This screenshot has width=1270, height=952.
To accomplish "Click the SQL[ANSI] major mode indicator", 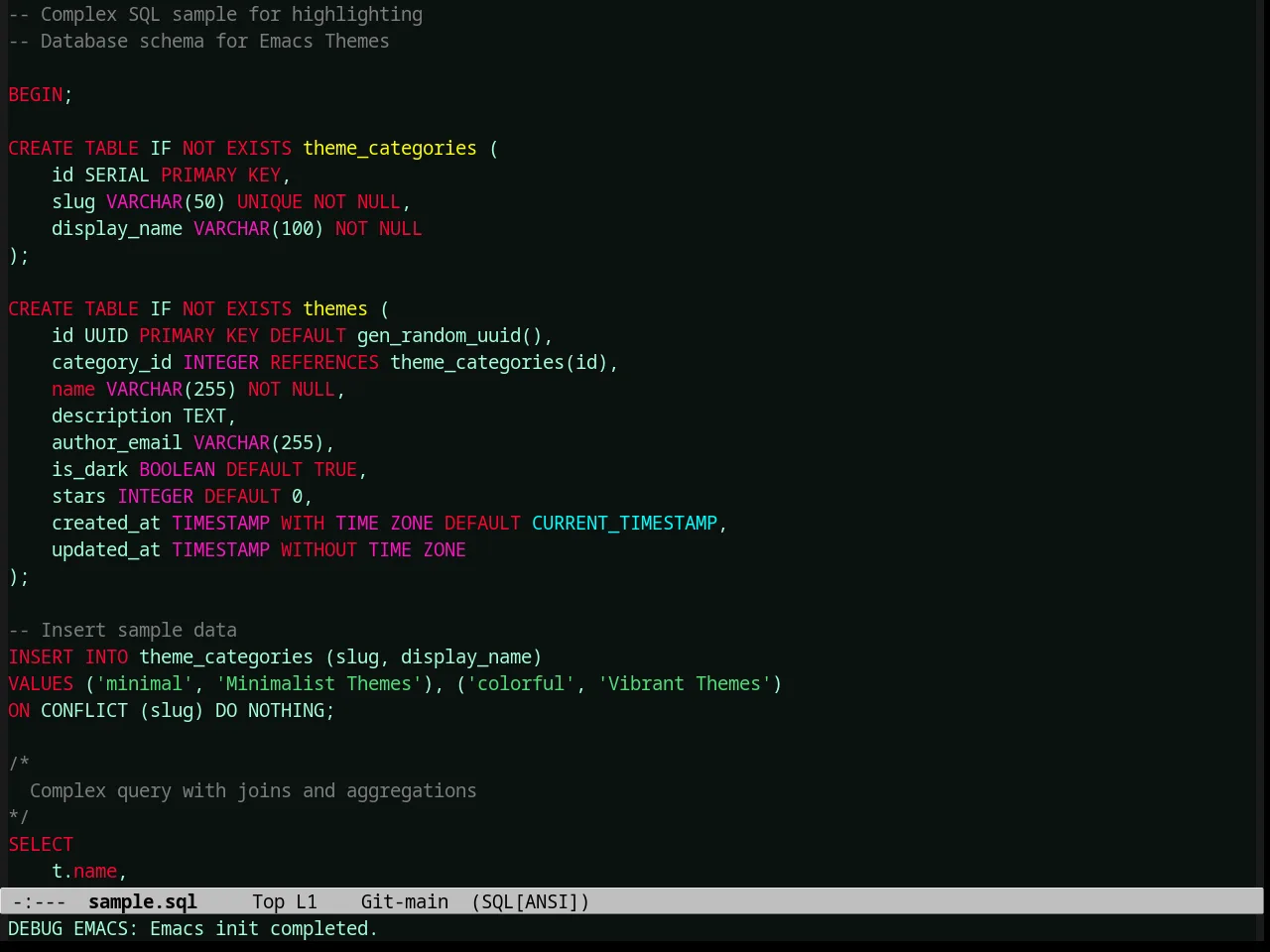I will pos(531,901).
